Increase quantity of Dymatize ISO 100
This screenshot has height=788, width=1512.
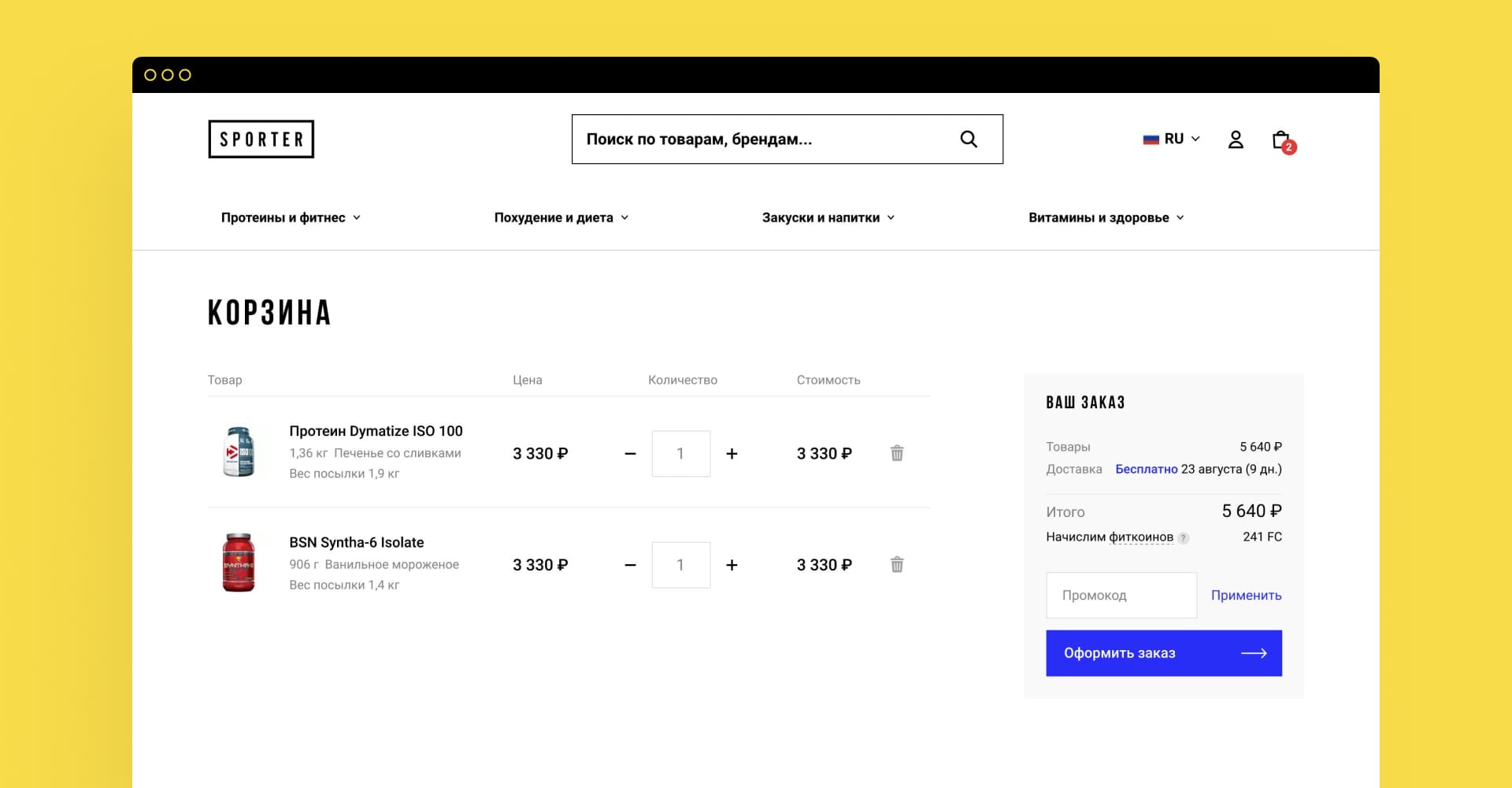pyautogui.click(x=732, y=454)
